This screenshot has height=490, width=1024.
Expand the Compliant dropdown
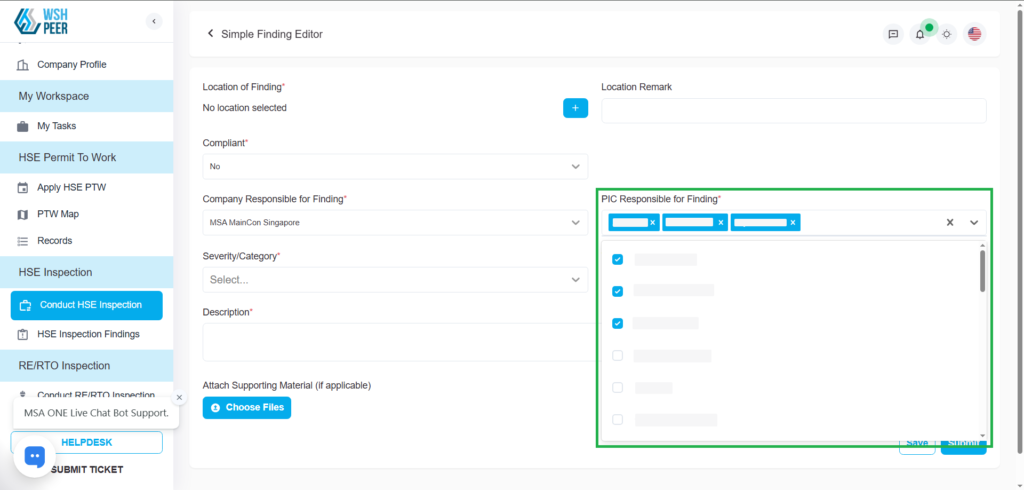pyautogui.click(x=395, y=166)
